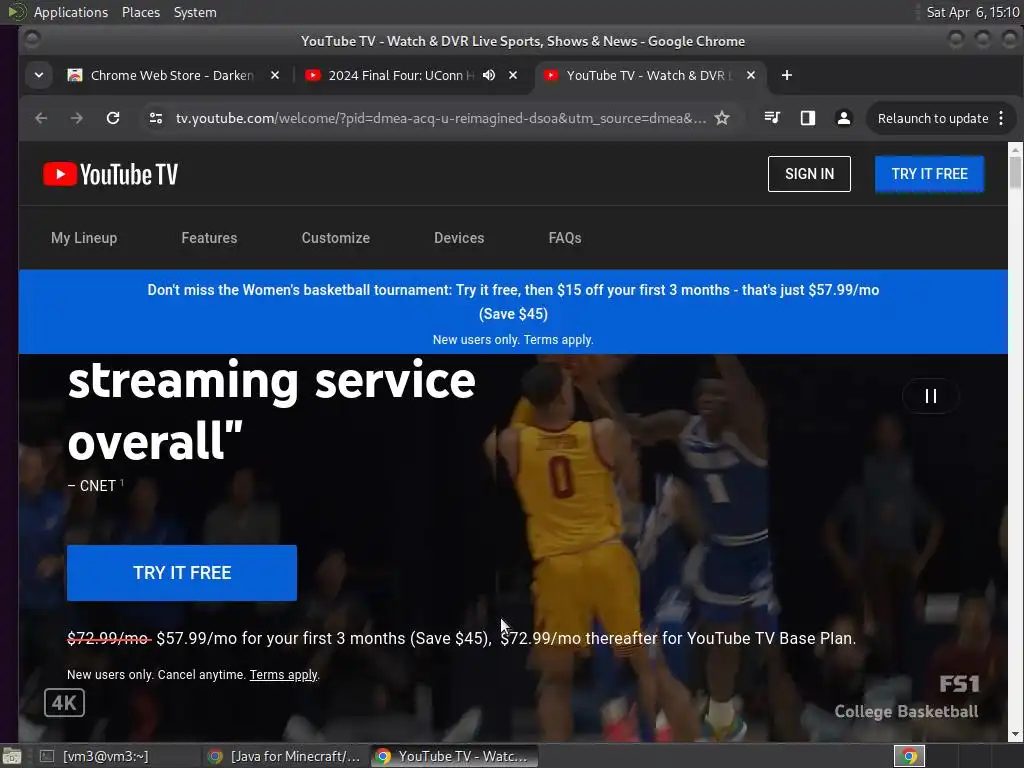Viewport: 1024px width, 768px height.
Task: Reload the page with the refresh icon
Action: [113, 118]
